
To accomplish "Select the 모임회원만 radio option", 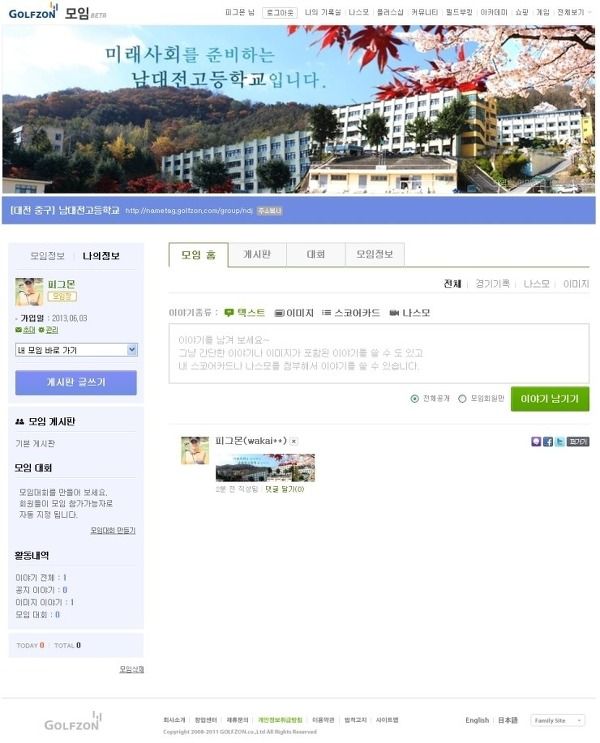I will point(462,399).
